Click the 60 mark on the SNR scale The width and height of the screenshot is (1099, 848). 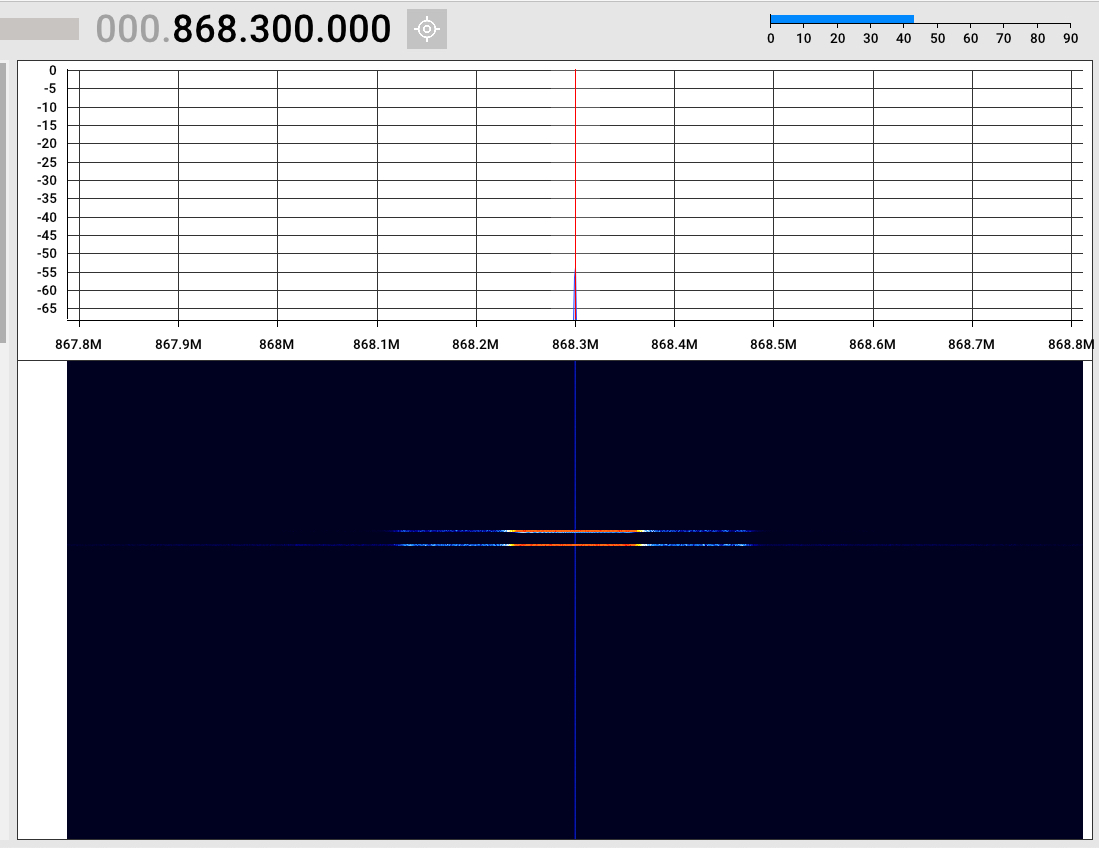pos(970,39)
